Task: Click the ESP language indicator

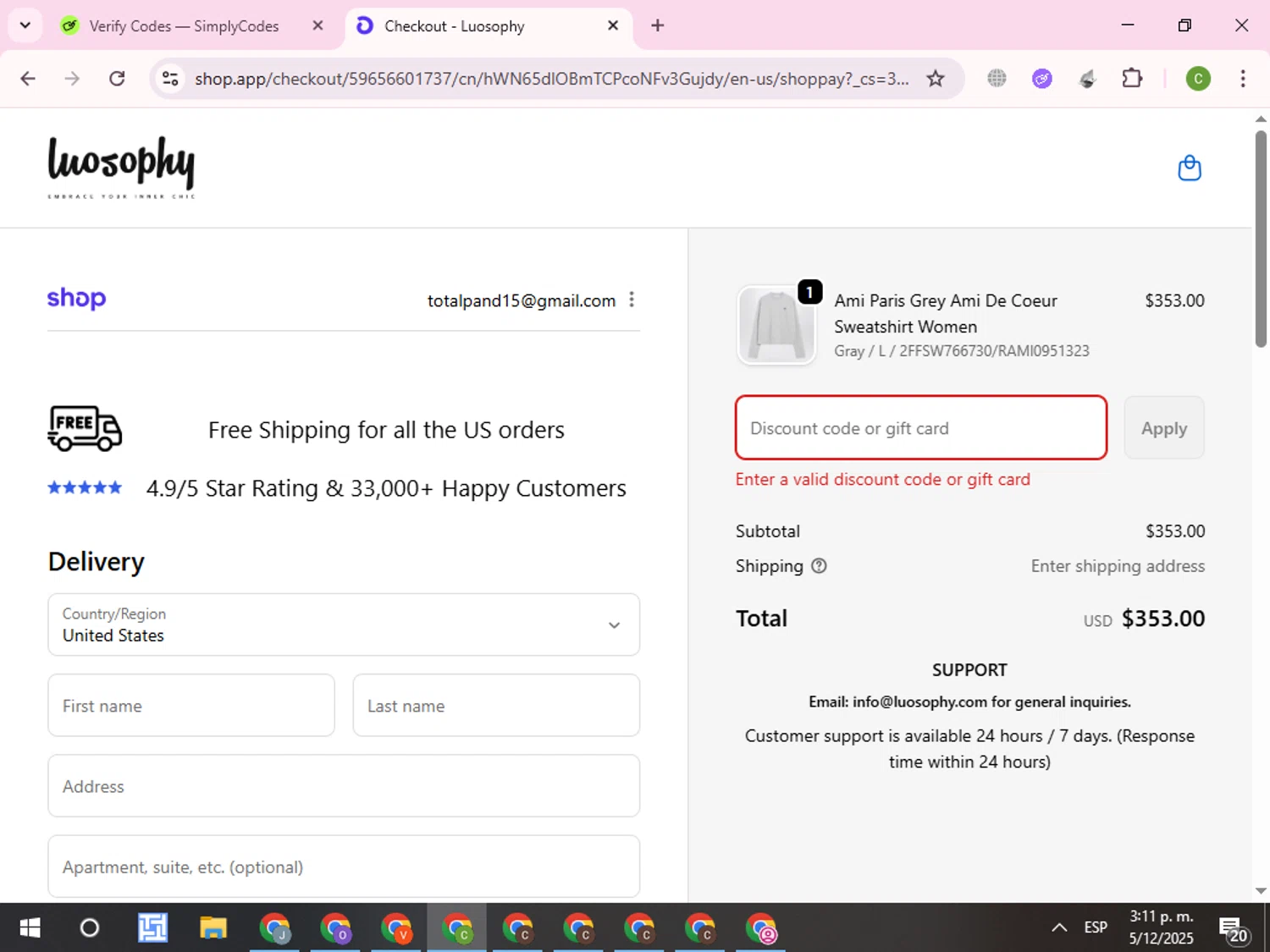Action: click(x=1096, y=927)
